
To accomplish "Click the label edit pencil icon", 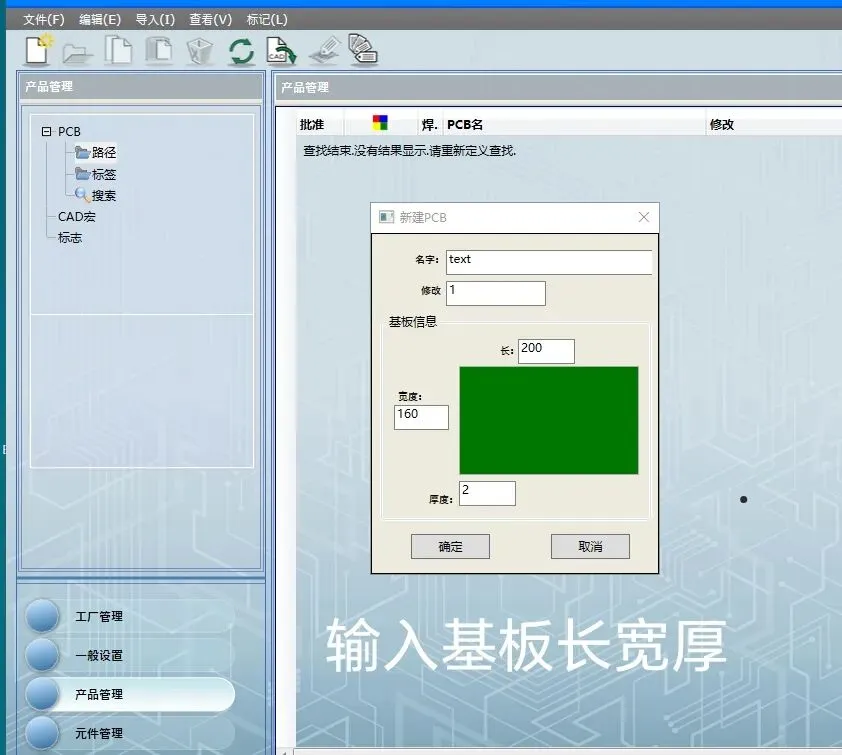I will (325, 50).
